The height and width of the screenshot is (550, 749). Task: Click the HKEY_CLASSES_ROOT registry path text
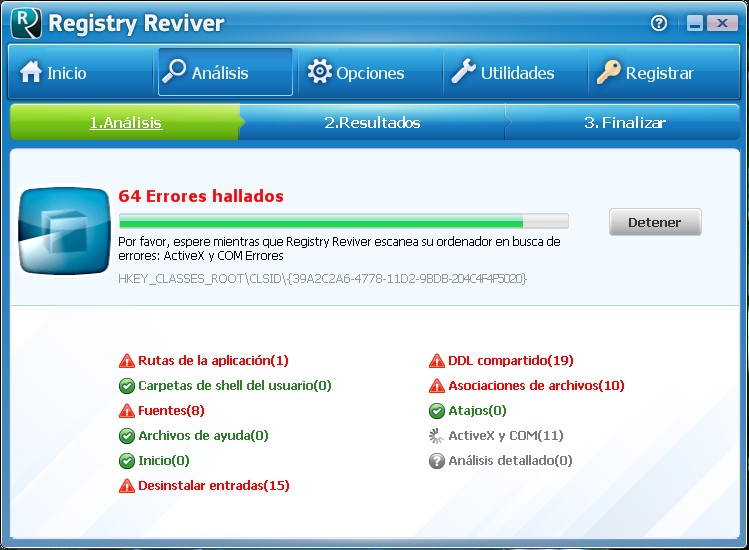322,279
